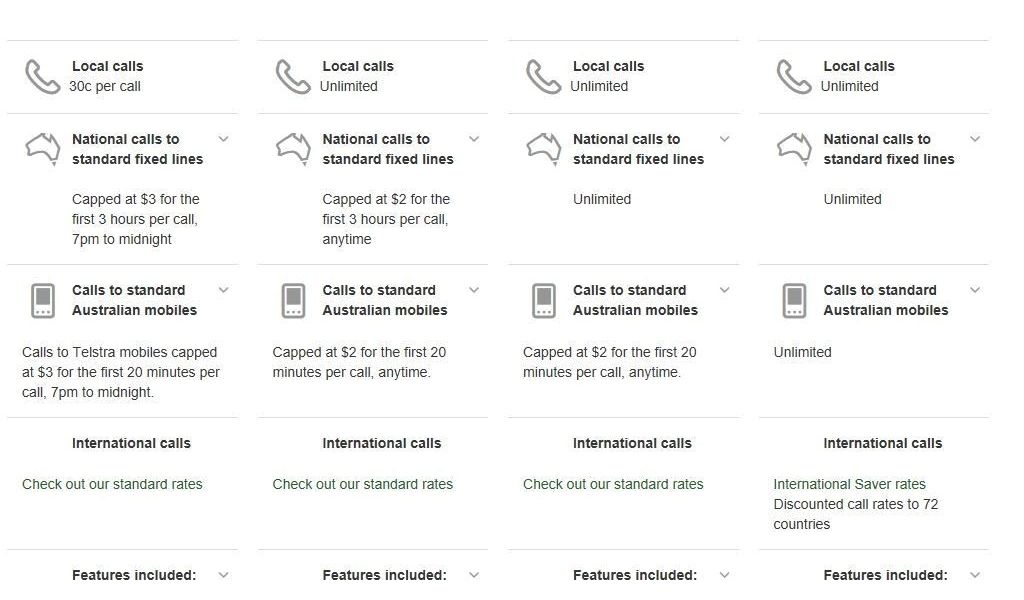Expand Calls to Australian mobiles in the second column
This screenshot has width=1024, height=600.
click(474, 290)
